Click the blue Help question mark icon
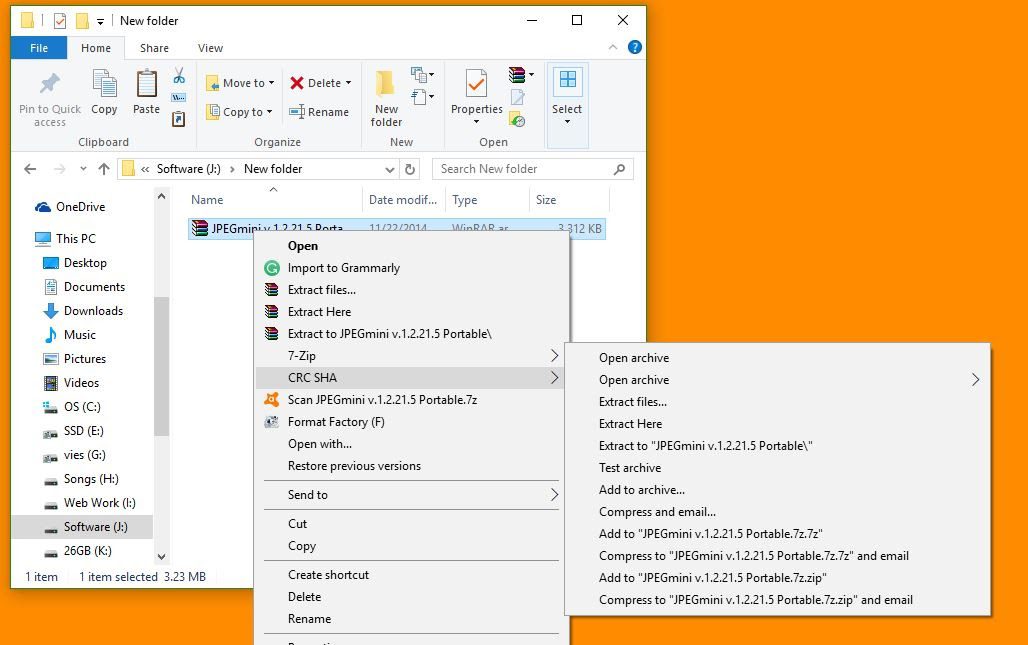This screenshot has height=645, width=1028. pos(635,47)
